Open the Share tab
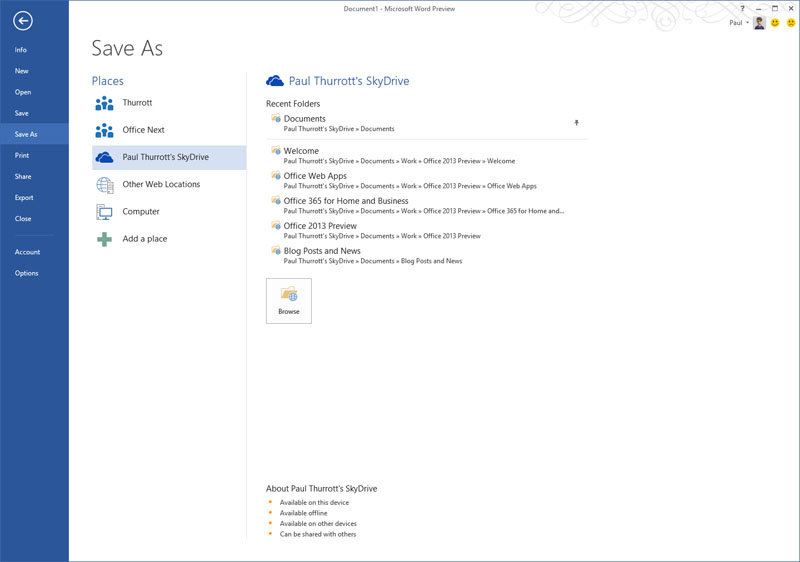800x562 pixels. 23,176
